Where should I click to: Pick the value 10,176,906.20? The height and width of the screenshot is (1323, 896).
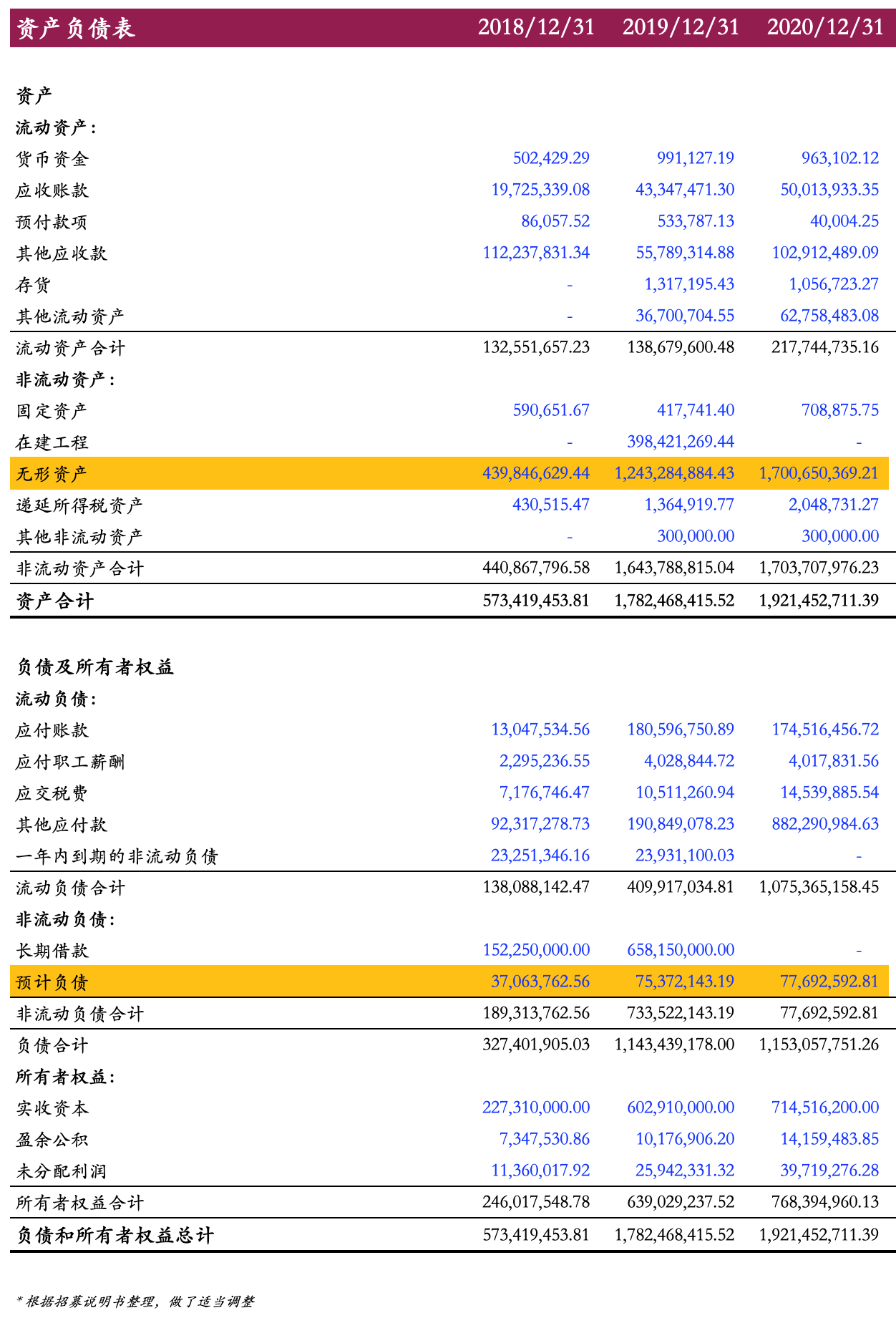[x=685, y=1139]
